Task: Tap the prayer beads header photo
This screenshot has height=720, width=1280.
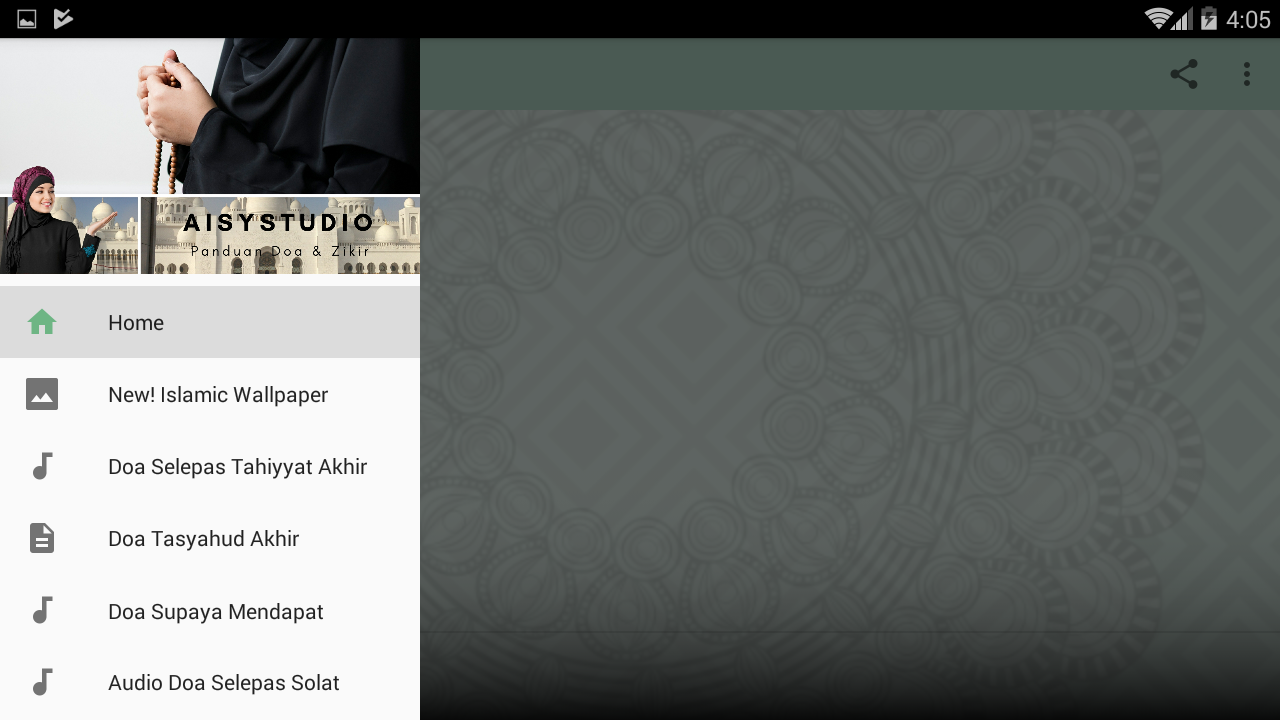Action: (210, 115)
